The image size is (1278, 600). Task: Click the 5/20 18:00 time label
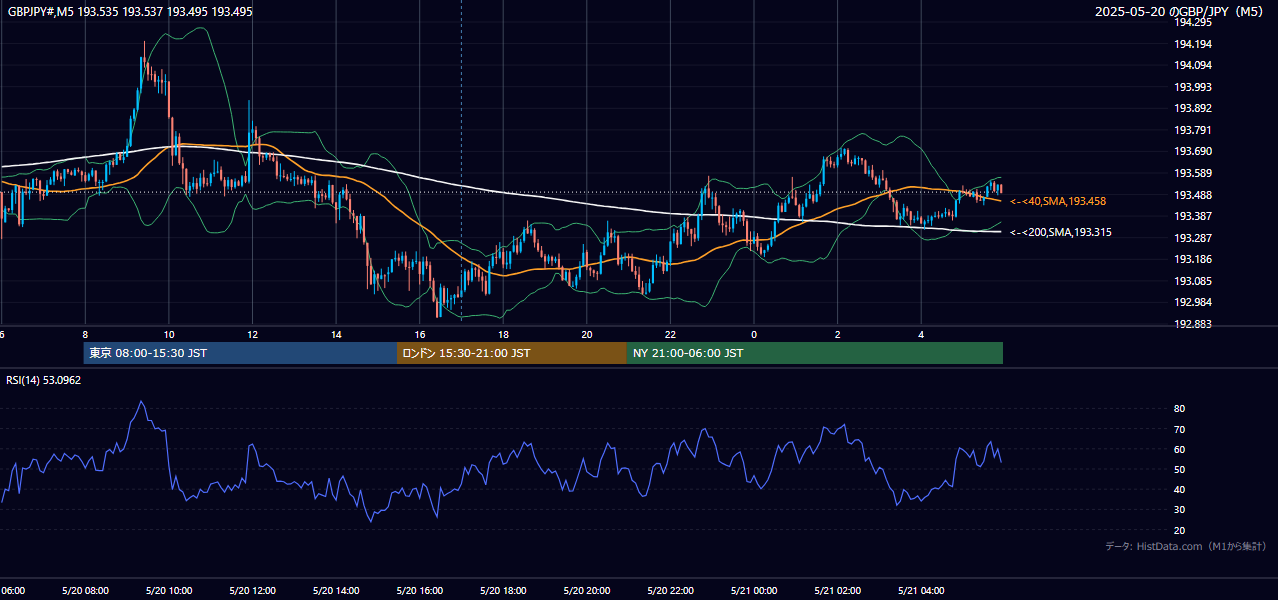pyautogui.click(x=503, y=590)
